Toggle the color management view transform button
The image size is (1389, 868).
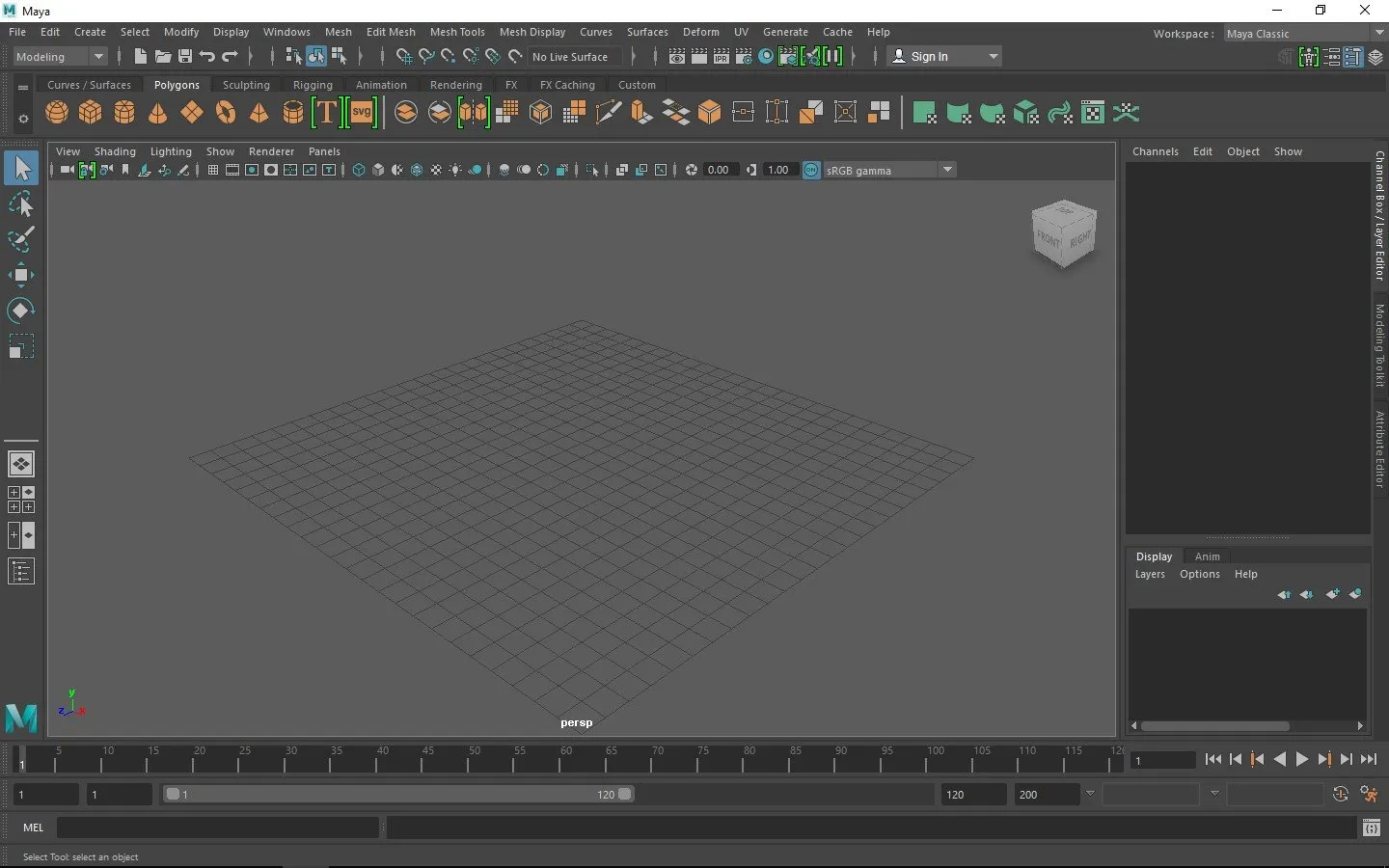point(811,170)
